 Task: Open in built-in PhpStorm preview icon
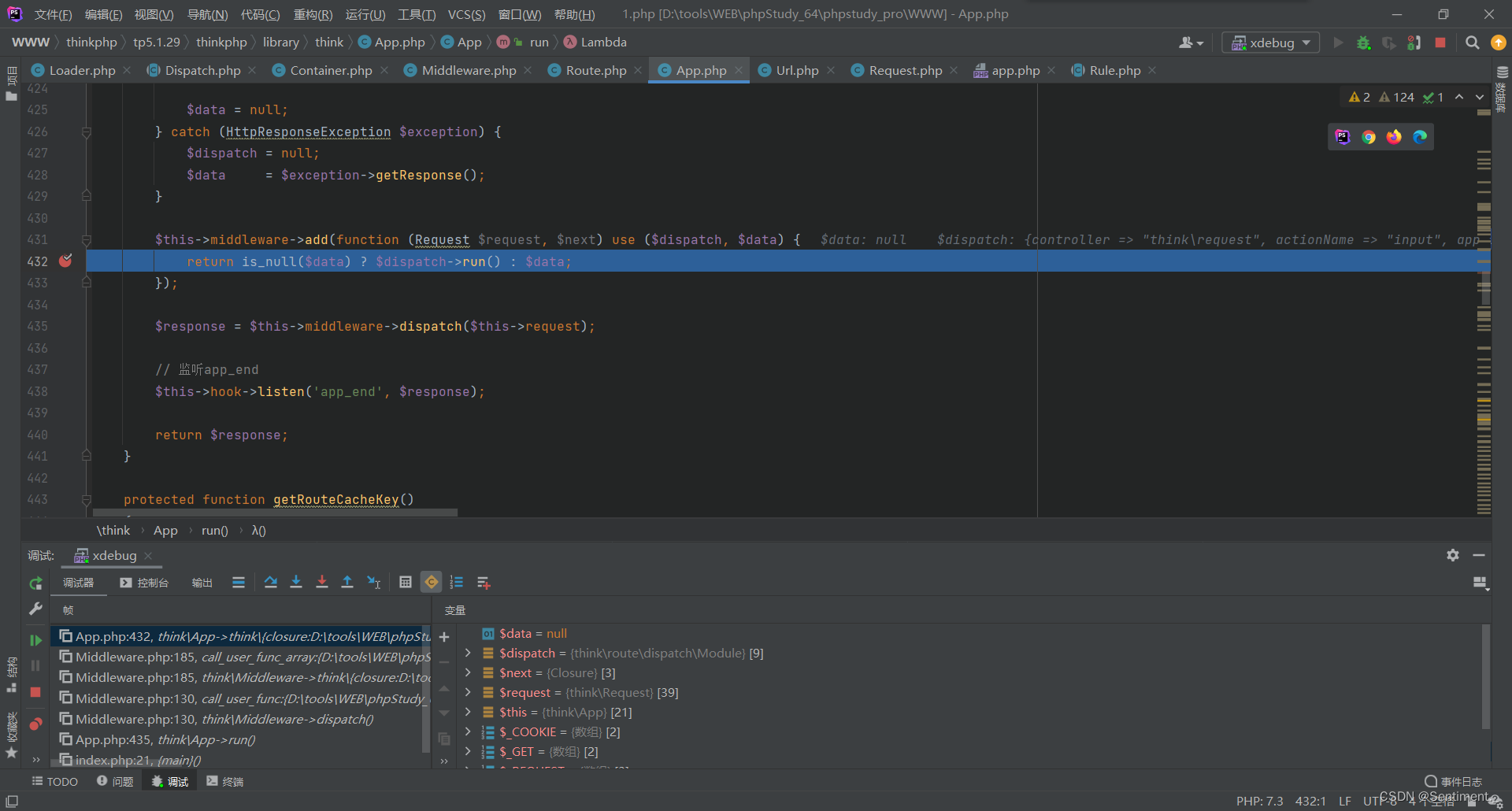click(x=1343, y=137)
